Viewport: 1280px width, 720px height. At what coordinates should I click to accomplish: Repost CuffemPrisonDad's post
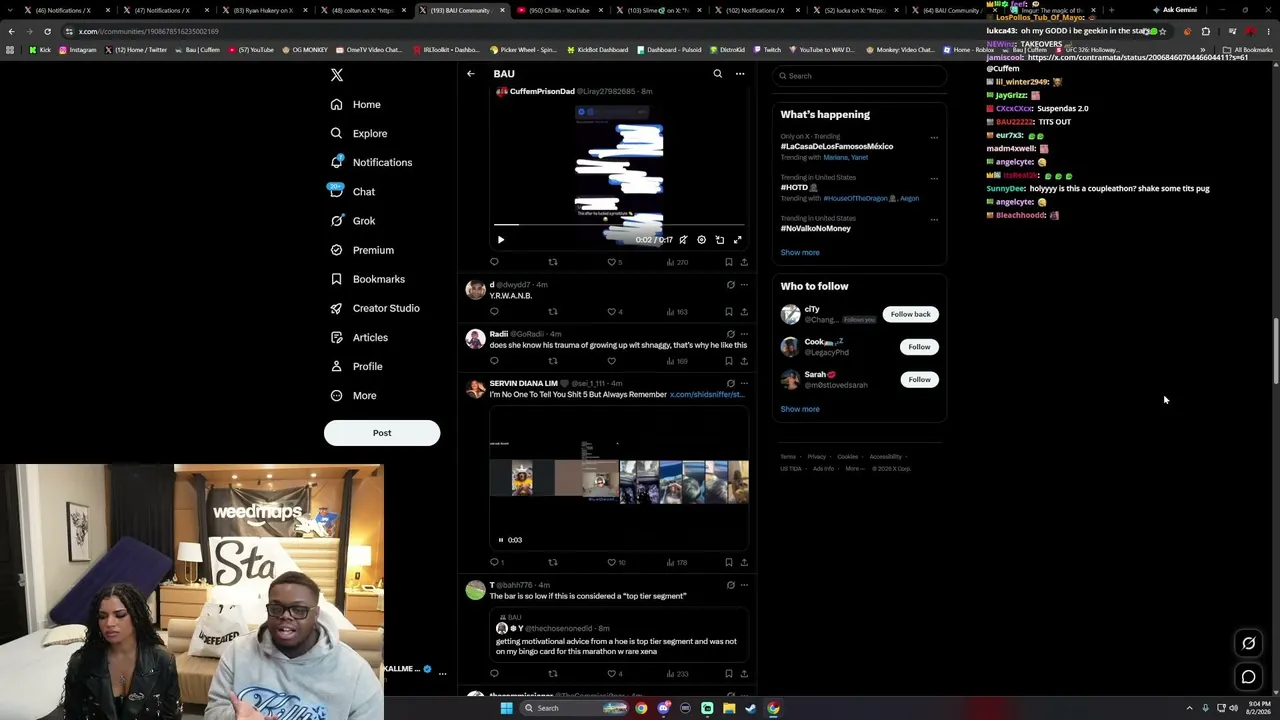click(x=553, y=262)
